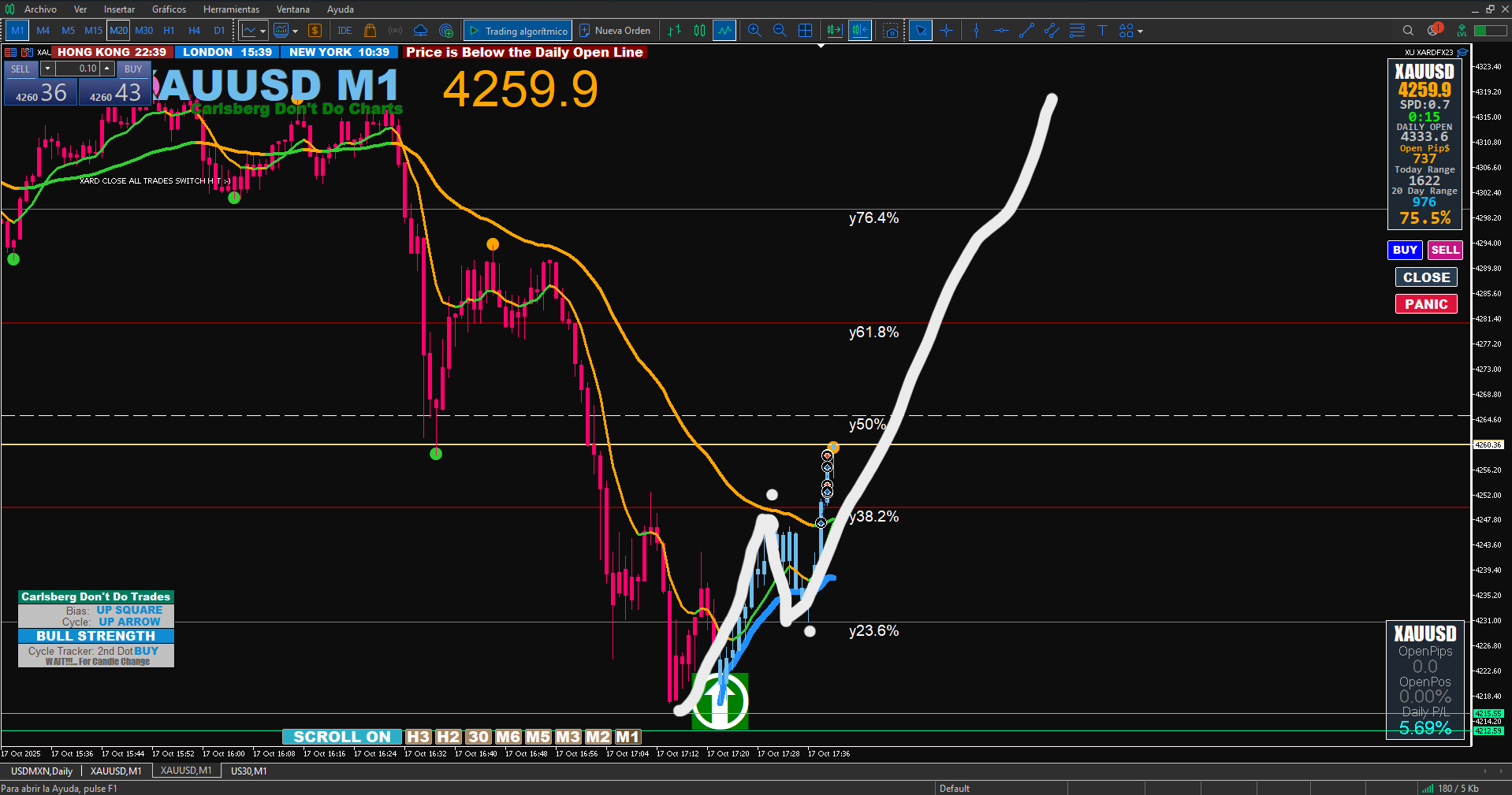Switch to the USDMXN,Daily chart tab
The width and height of the screenshot is (1512, 795).
click(x=42, y=771)
